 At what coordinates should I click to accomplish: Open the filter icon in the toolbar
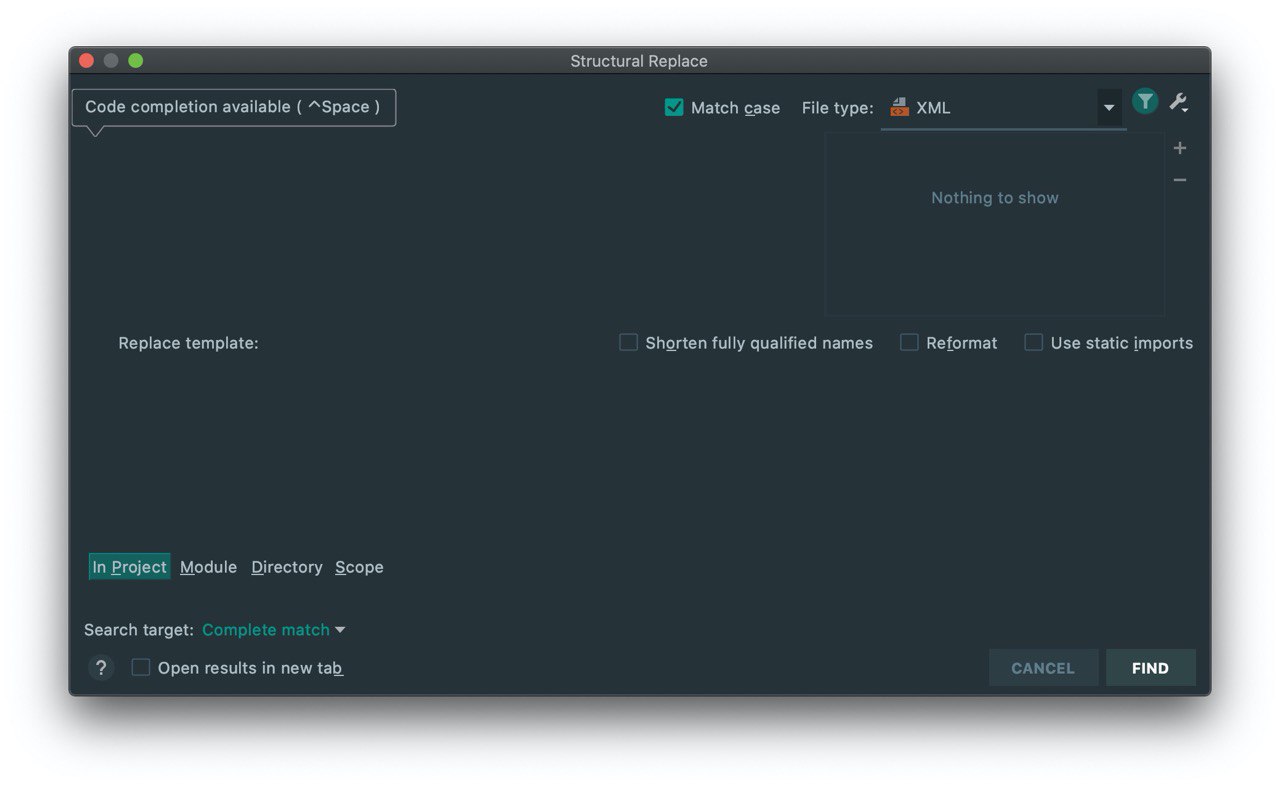(x=1145, y=101)
